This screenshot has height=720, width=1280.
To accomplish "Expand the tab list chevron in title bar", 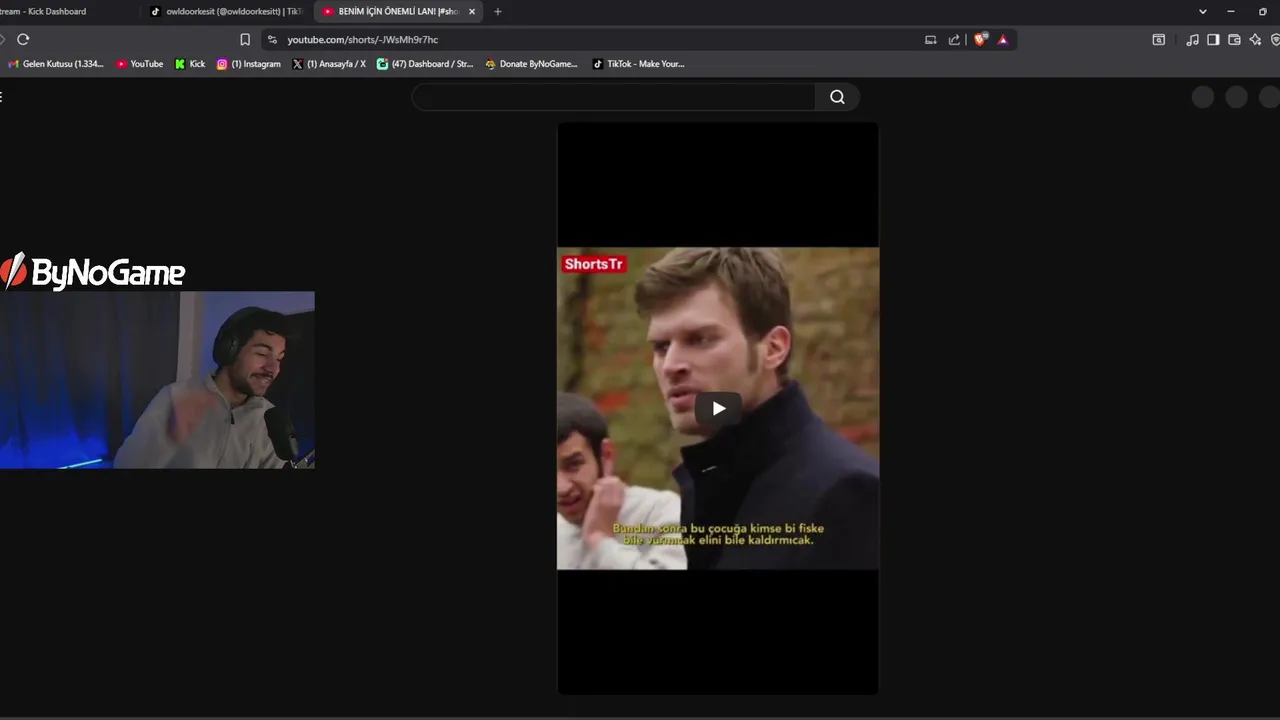I will coord(1202,11).
